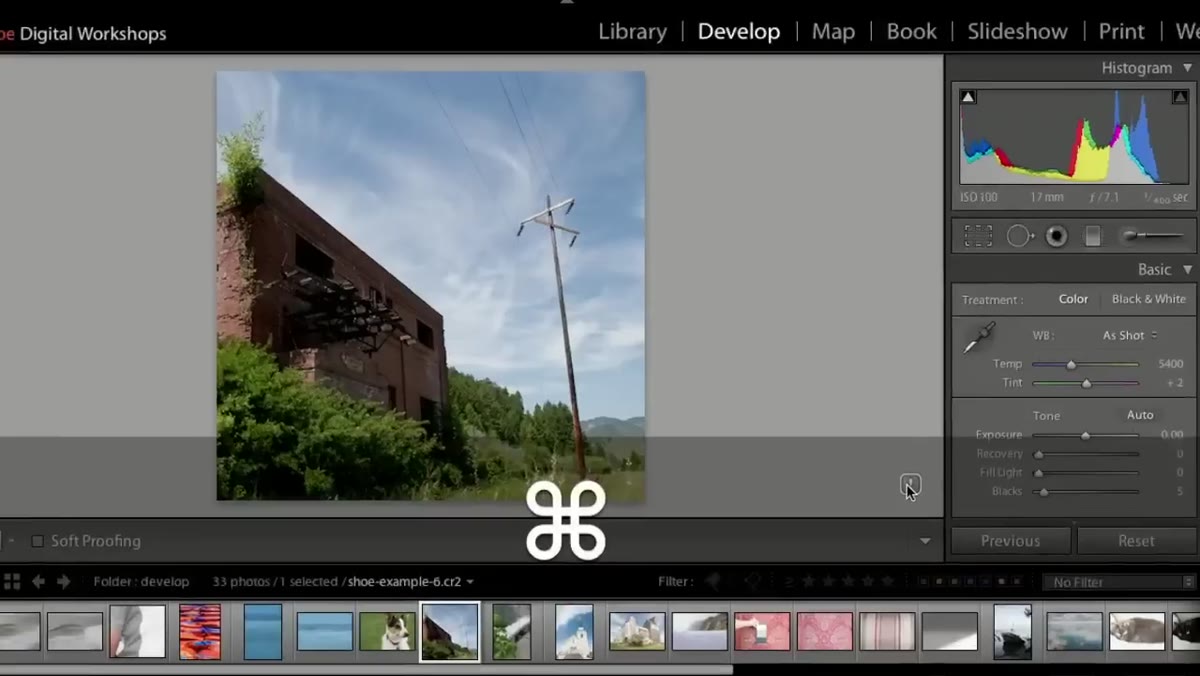Select the cat photo thumbnail
This screenshot has width=1200, height=676.
[x=1137, y=632]
